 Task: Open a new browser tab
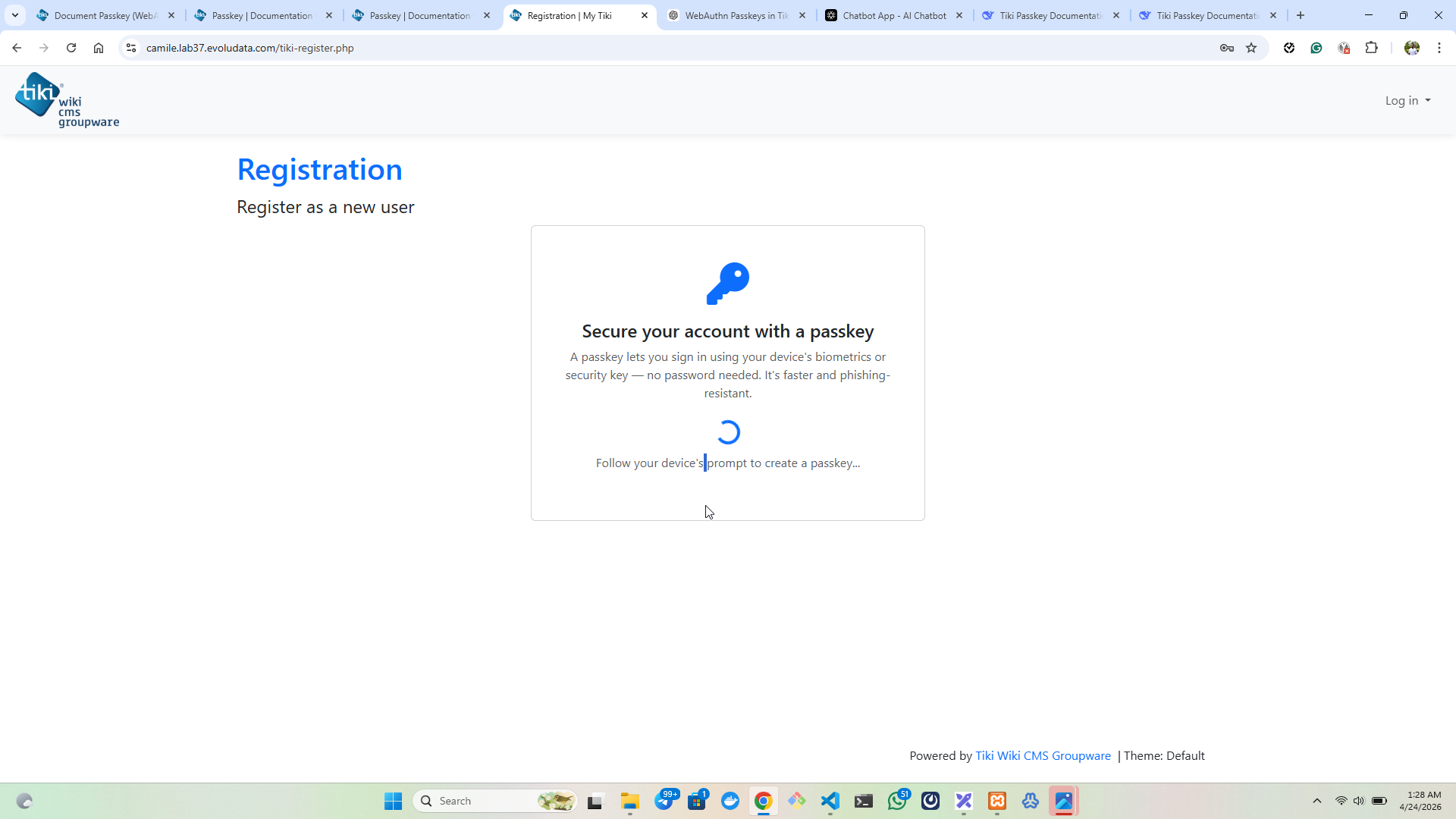(1301, 15)
